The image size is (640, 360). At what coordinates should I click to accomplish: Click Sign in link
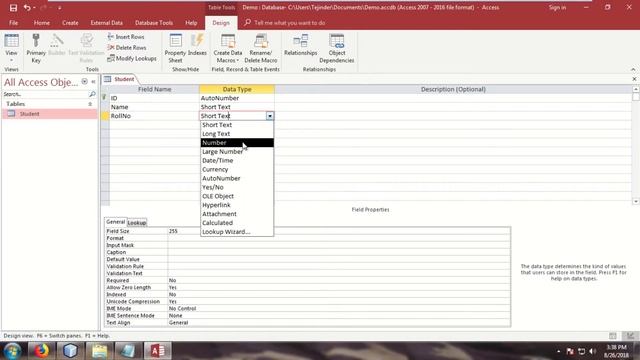point(557,7)
